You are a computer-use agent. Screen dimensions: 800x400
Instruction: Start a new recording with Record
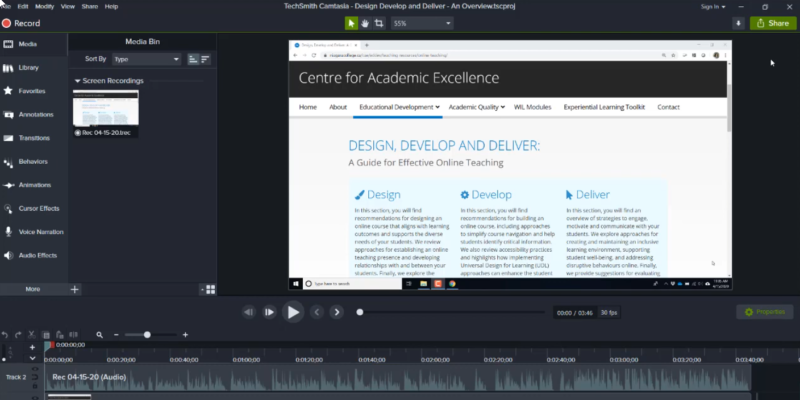21,23
